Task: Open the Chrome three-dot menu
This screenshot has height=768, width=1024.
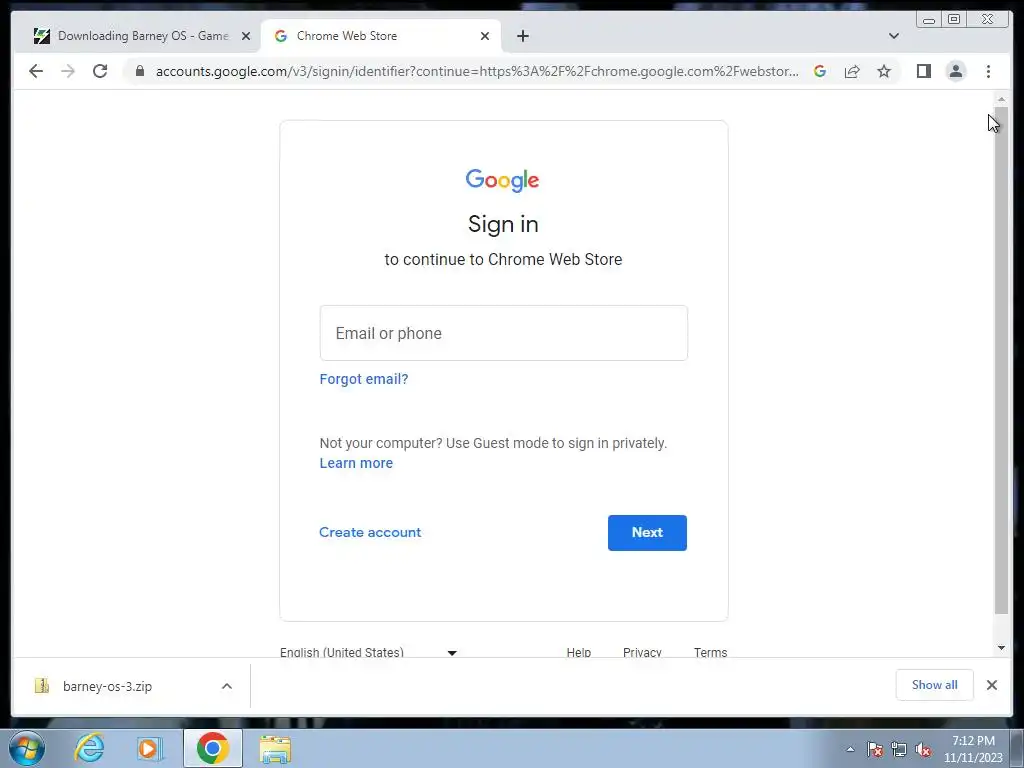Action: pos(988,71)
